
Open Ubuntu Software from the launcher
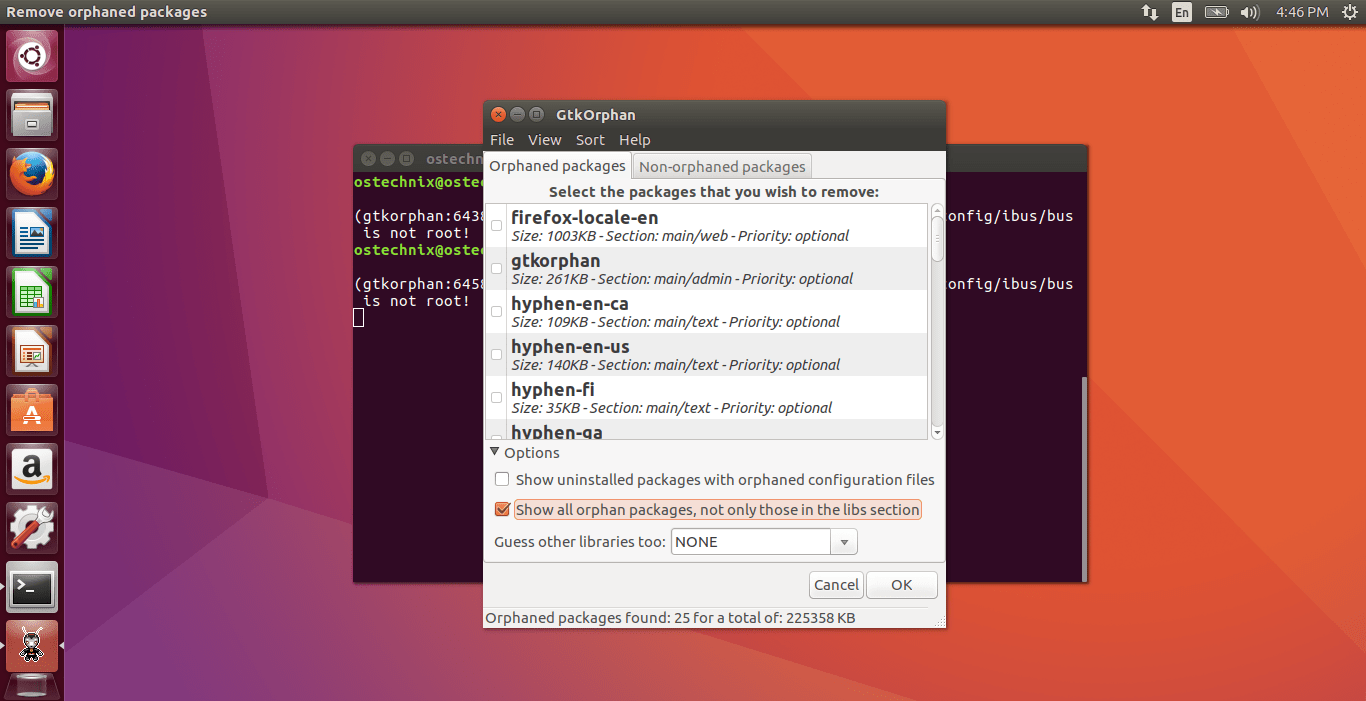(x=31, y=409)
